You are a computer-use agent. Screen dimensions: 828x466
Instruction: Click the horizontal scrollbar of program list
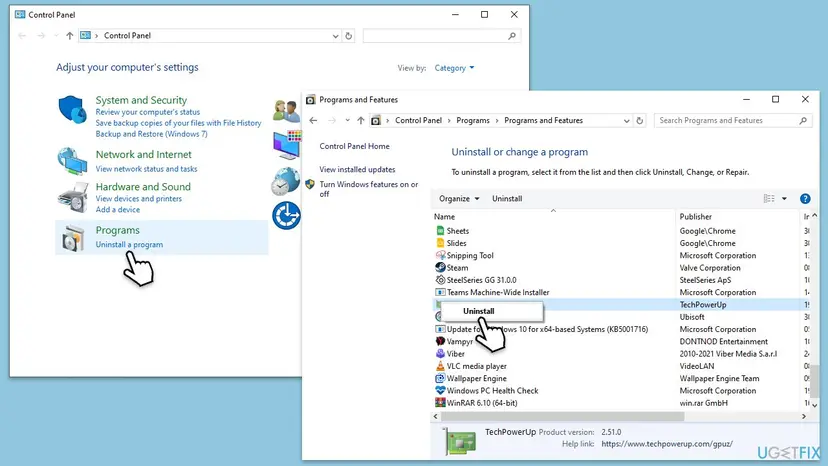pos(562,416)
